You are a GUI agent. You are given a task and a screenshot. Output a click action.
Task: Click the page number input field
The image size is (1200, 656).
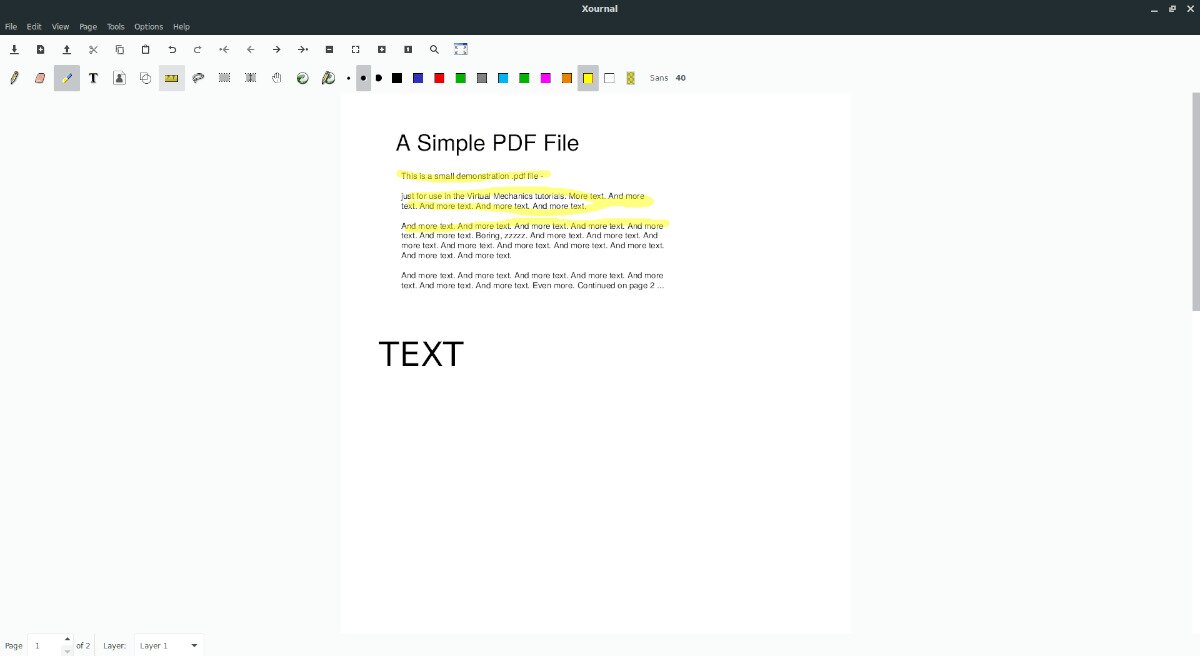tap(45, 645)
